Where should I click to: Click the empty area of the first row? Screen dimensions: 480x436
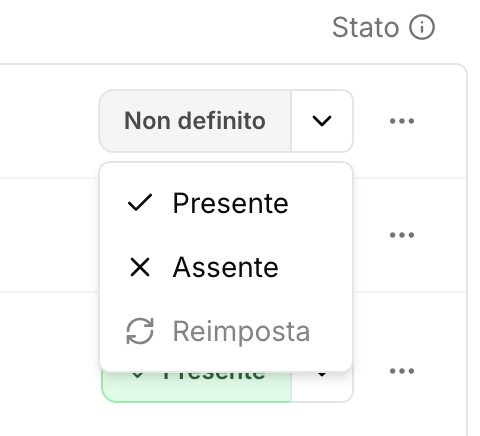coord(48,121)
